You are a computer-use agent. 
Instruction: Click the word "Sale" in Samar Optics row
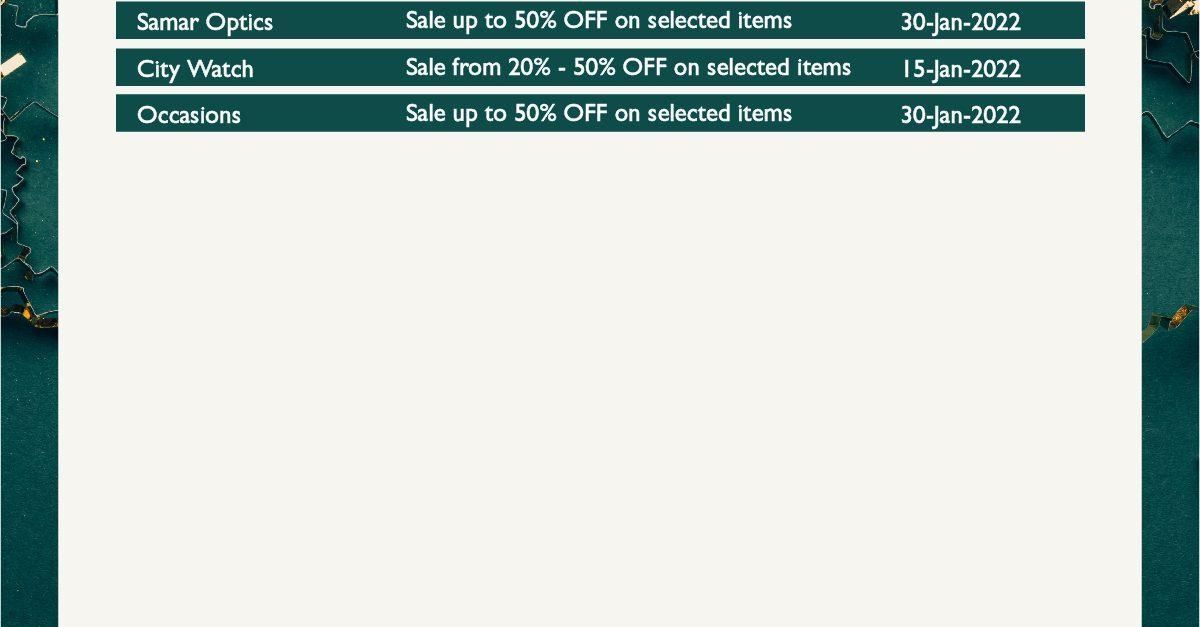[426, 21]
